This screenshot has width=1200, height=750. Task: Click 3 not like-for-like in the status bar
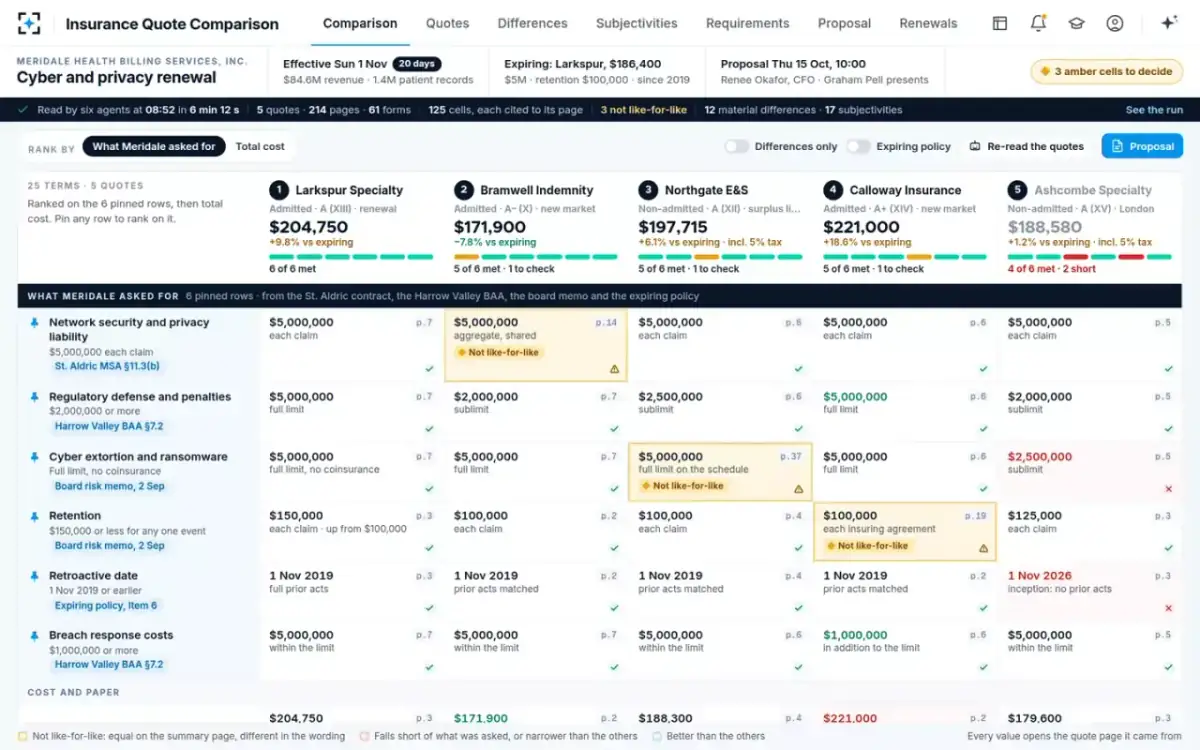coord(644,110)
